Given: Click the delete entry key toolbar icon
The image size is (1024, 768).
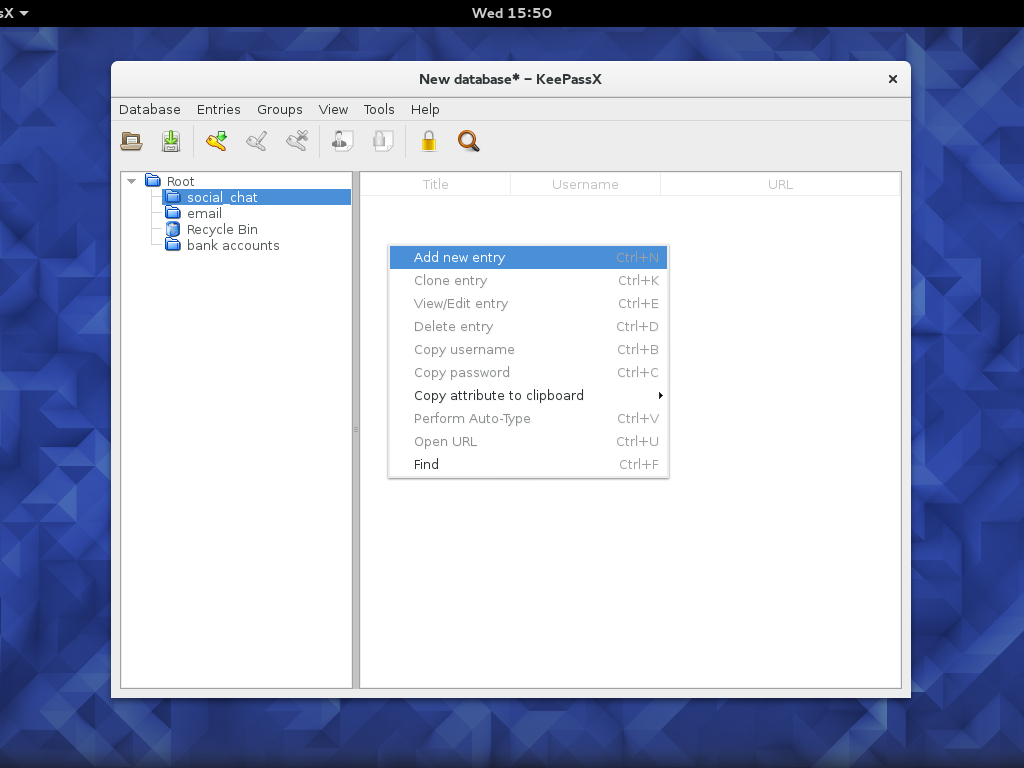Looking at the screenshot, I should coord(297,141).
